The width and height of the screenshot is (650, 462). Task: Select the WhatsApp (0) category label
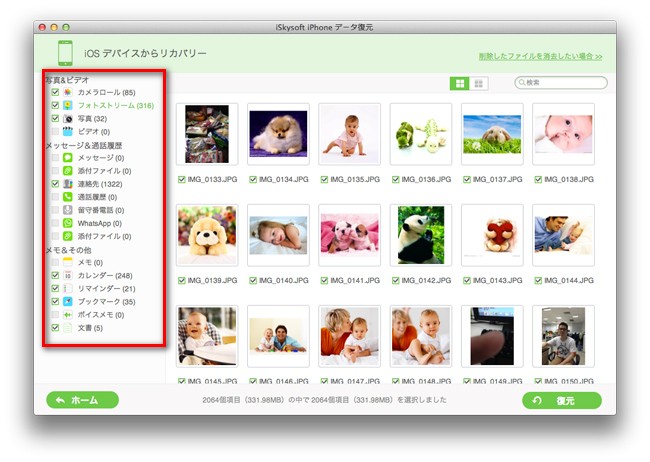[99, 223]
